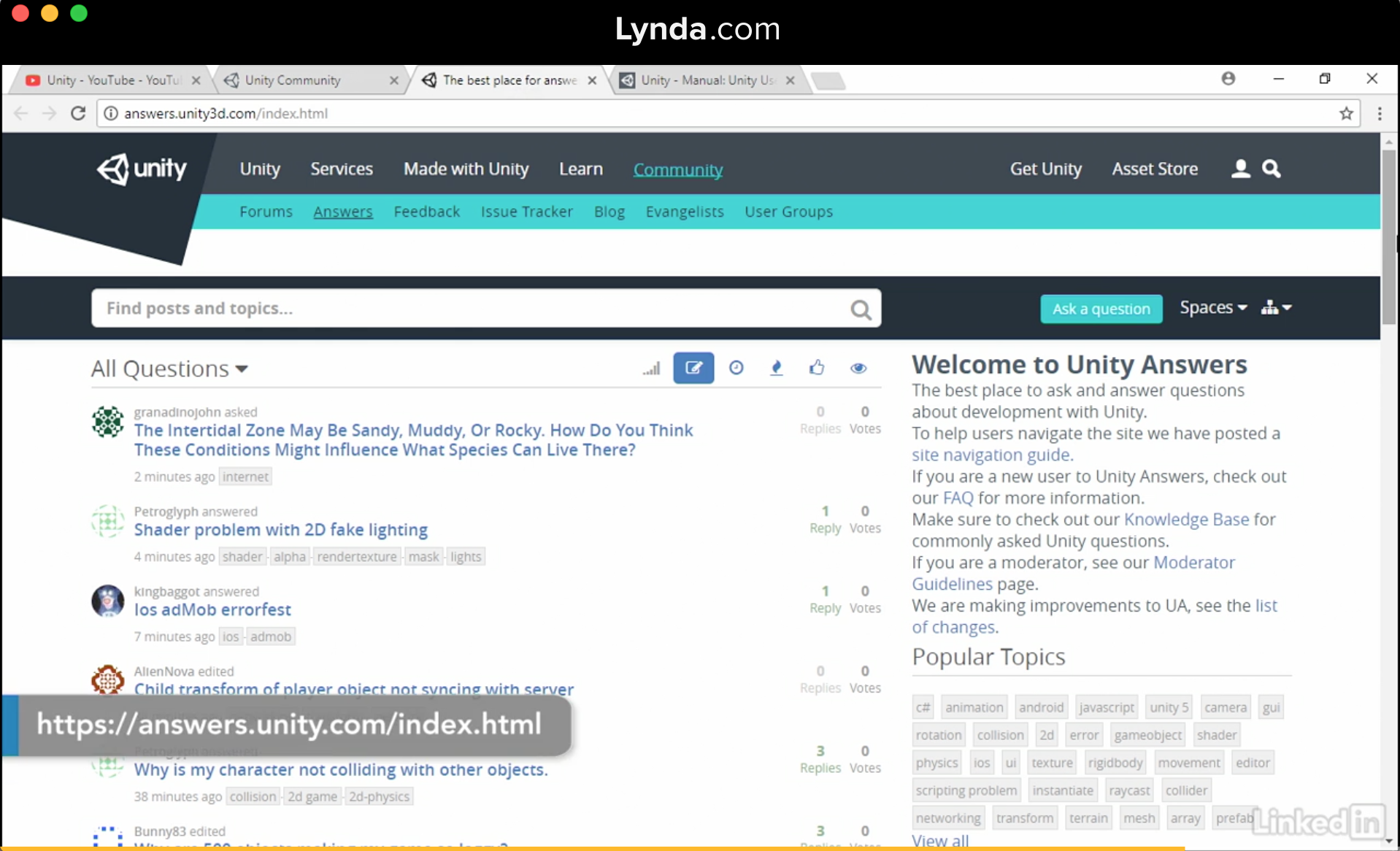Open granadinojohn's avatar
Viewport: 1400px width, 851px height.
click(x=107, y=422)
